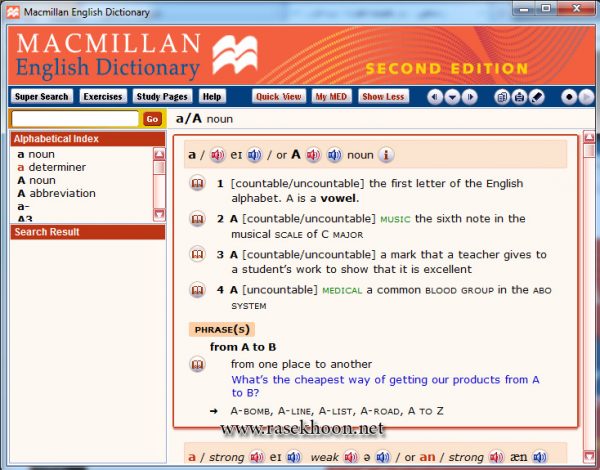Select 'a determiner' in Alphabetical Index
This screenshot has height=470, width=600.
pyautogui.click(x=51, y=167)
